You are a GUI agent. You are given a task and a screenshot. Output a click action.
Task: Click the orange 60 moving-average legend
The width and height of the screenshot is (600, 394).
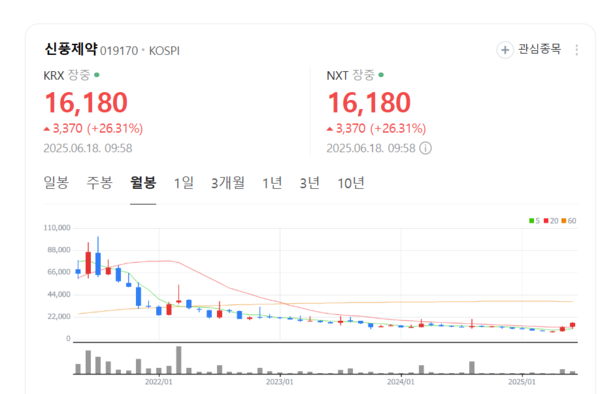(569, 221)
